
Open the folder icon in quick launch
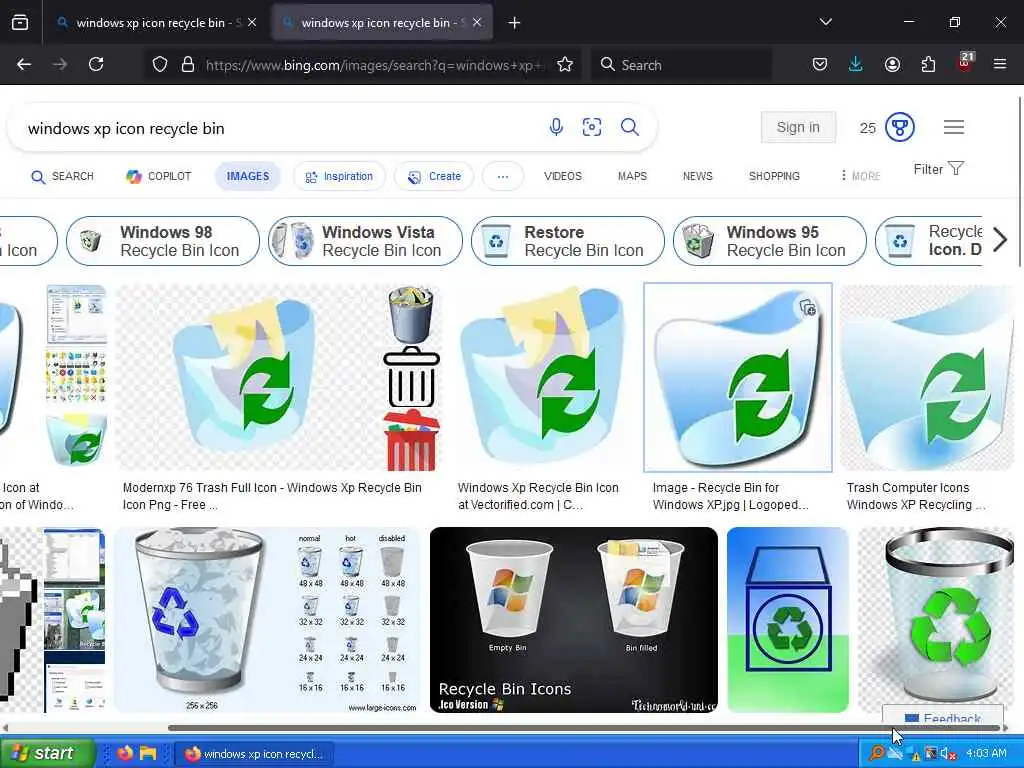coord(148,753)
